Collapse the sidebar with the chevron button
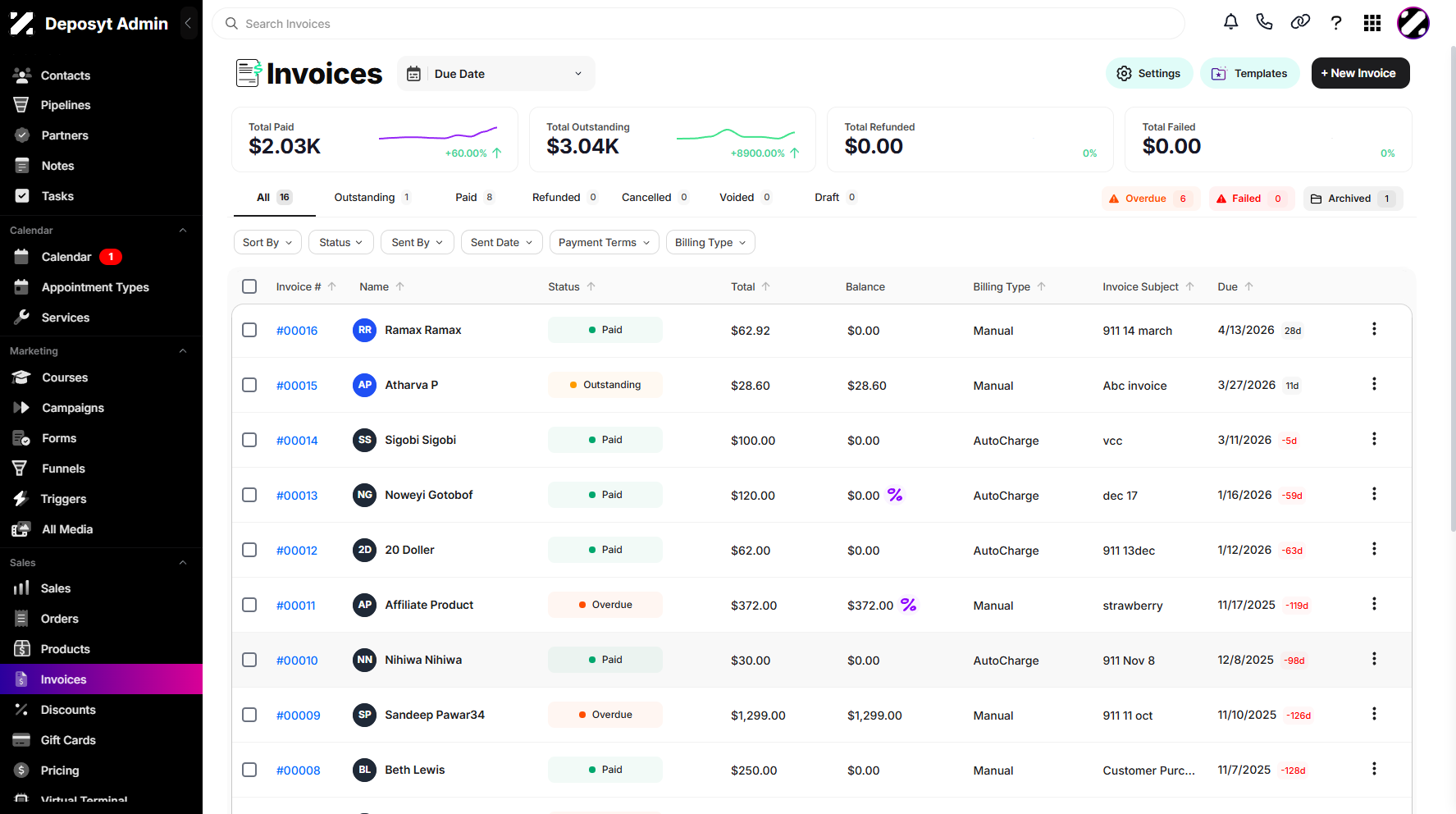 (188, 23)
